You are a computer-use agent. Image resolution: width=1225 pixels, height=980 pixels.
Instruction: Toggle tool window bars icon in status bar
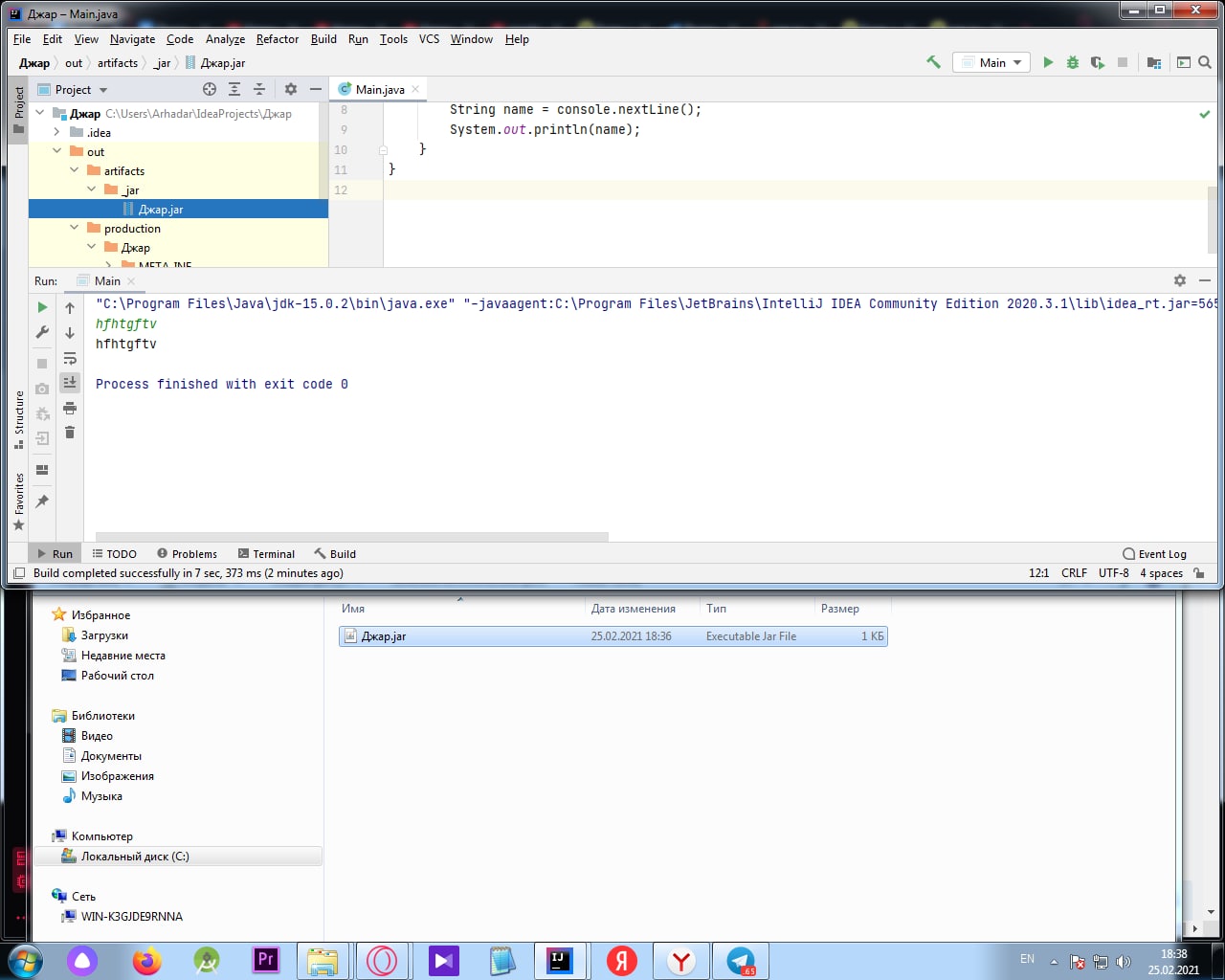[x=18, y=573]
